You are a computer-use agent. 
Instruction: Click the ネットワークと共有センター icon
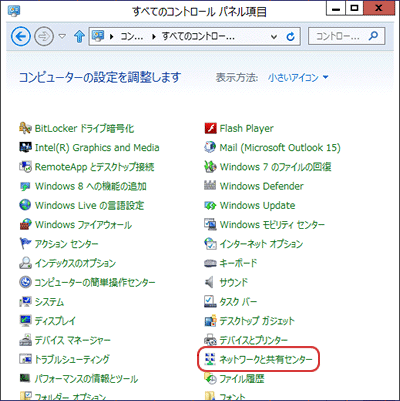210,359
